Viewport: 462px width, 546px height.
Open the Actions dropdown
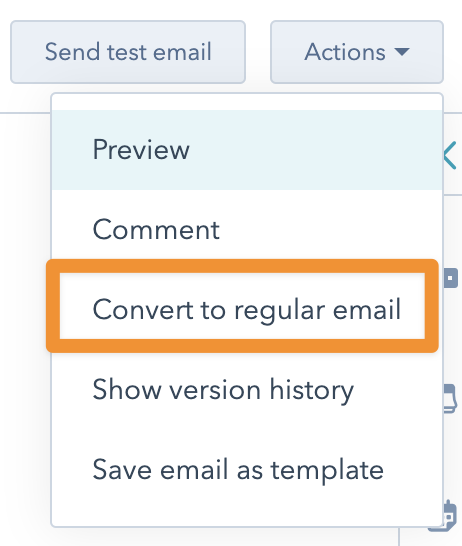[x=357, y=52]
